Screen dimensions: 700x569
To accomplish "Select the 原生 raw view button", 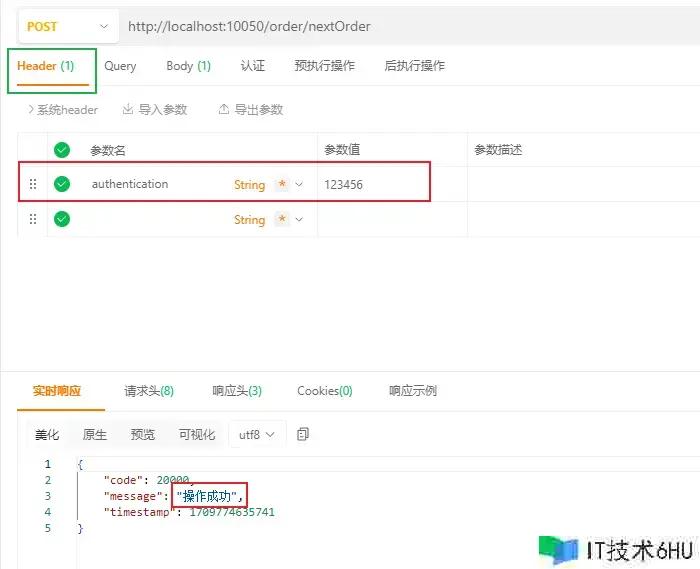I will (x=95, y=434).
